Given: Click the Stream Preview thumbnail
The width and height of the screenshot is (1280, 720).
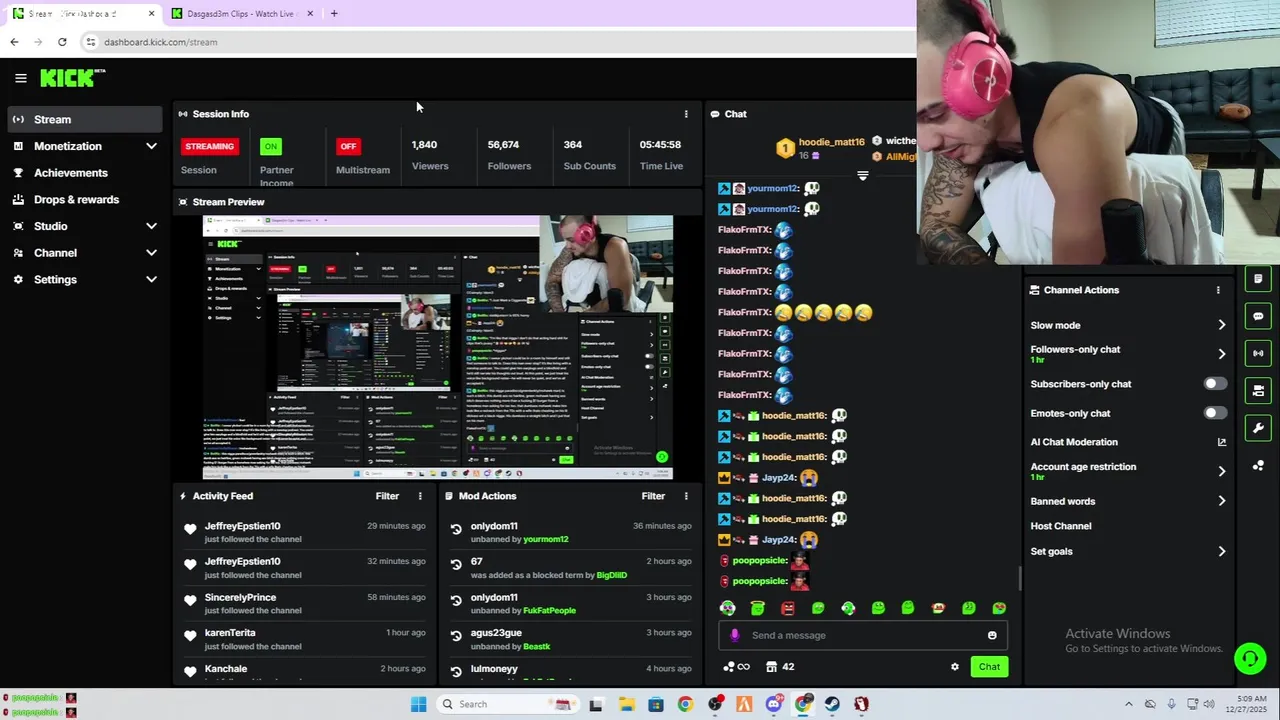Looking at the screenshot, I should point(438,348).
